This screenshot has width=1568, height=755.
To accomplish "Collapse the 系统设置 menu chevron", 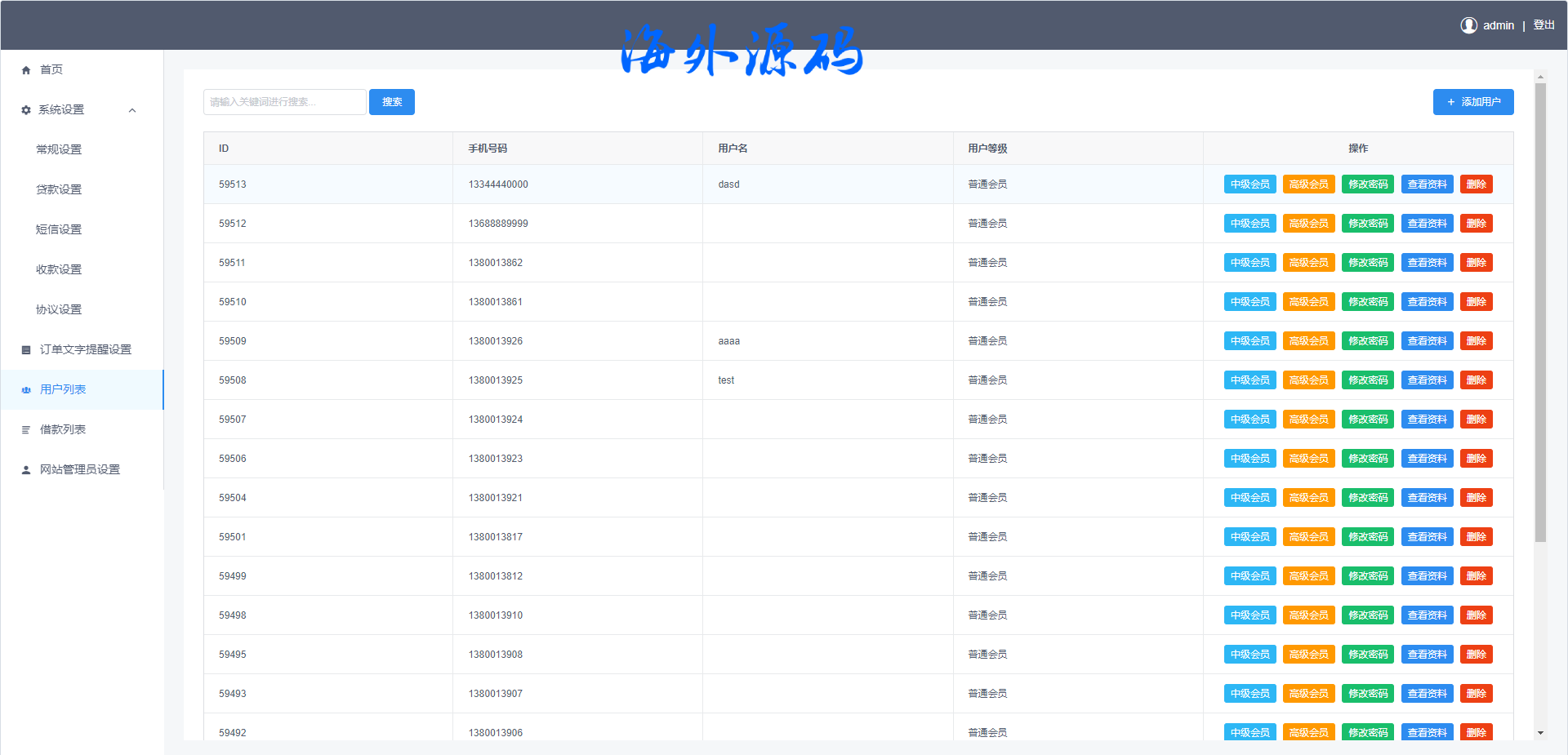I will [132, 110].
